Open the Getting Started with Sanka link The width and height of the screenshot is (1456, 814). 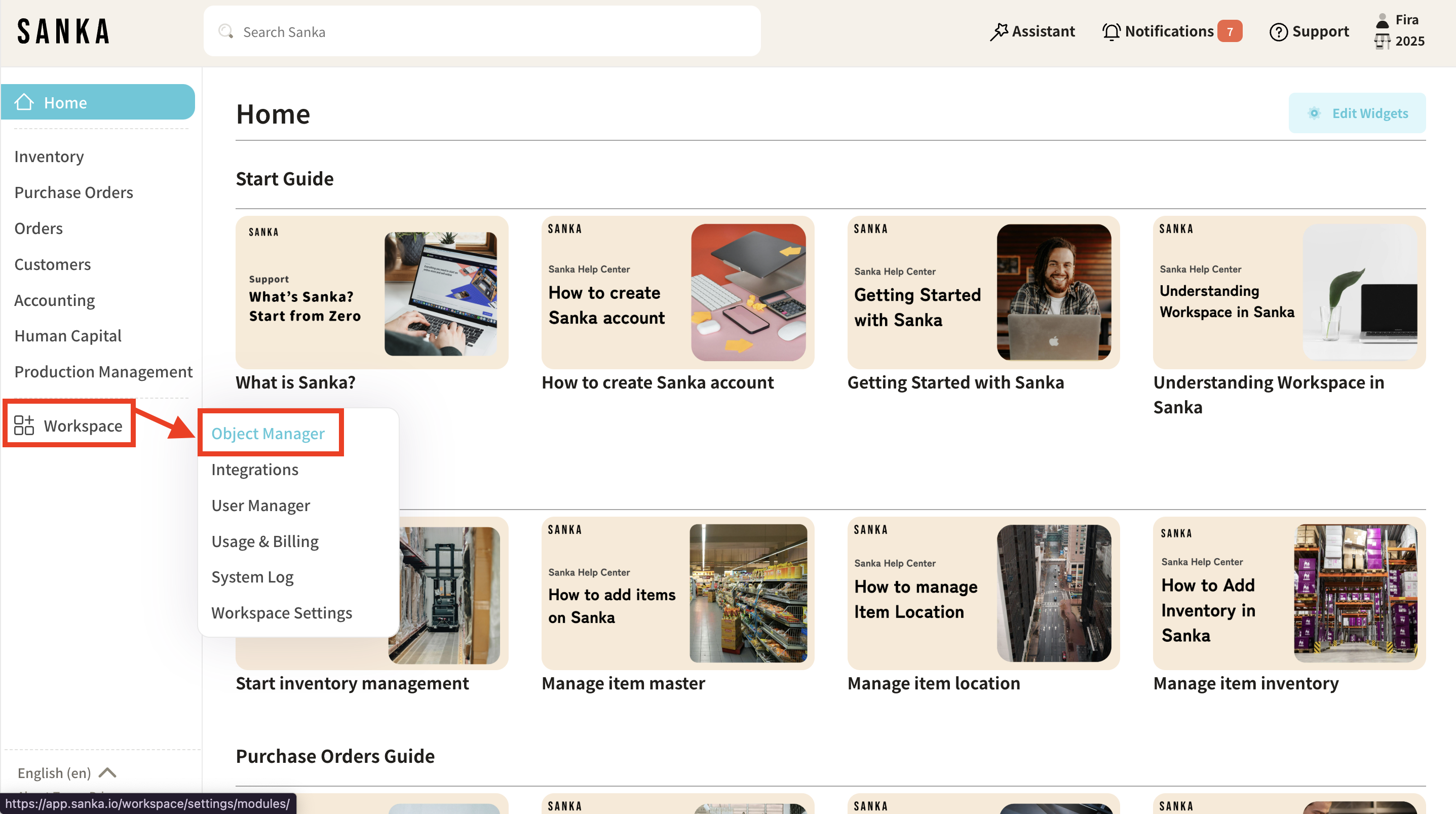(x=955, y=382)
